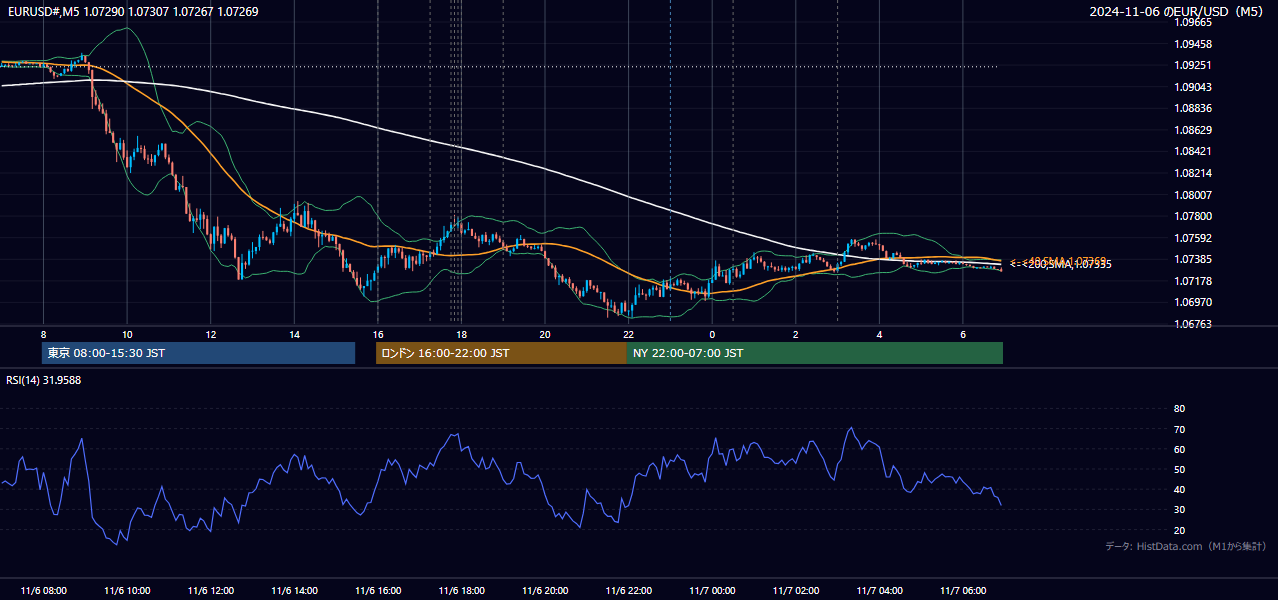Click hour 10 on price chart time axis
Viewport: 1278px width, 600px height.
click(127, 334)
